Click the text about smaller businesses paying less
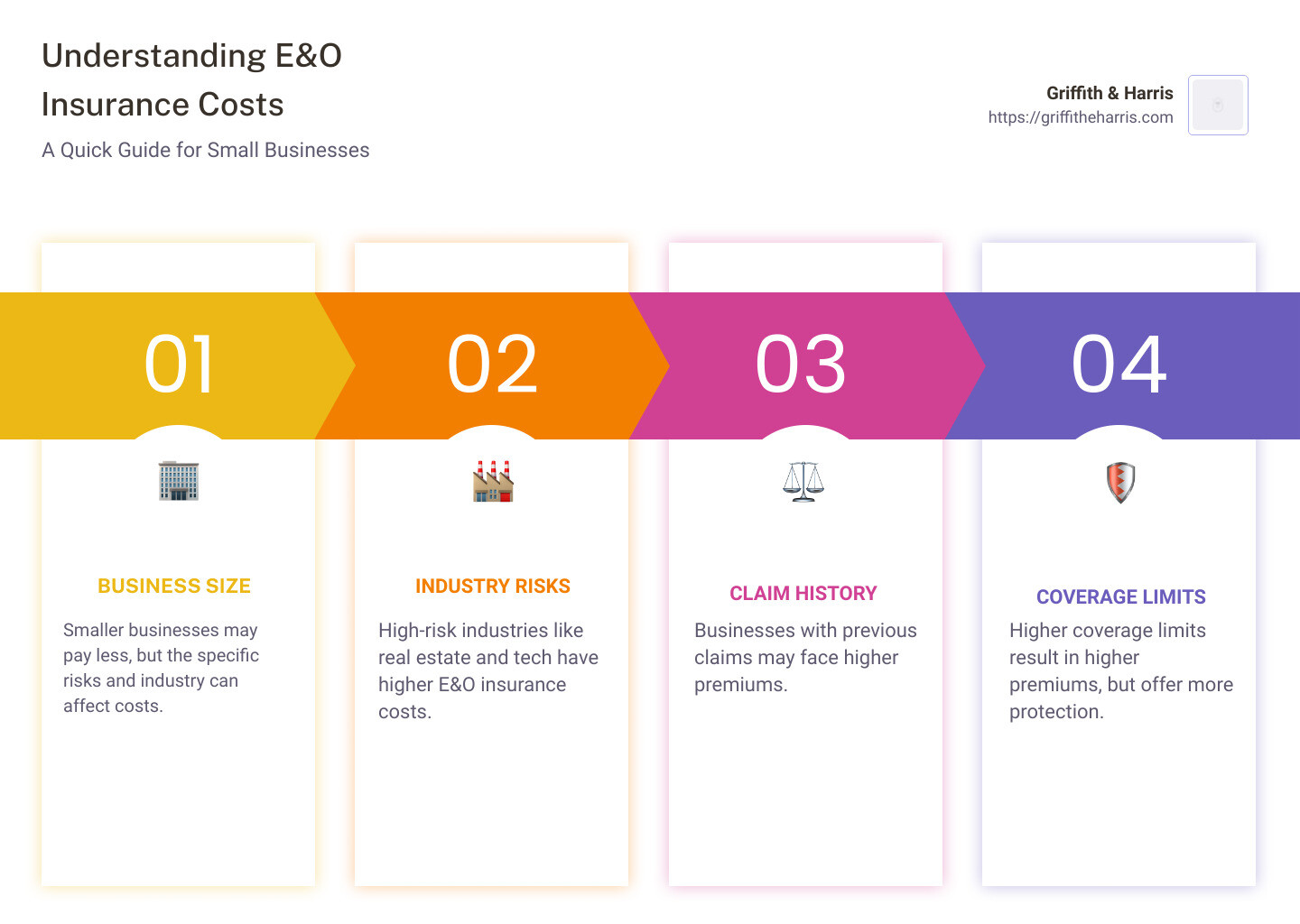 tap(161, 668)
